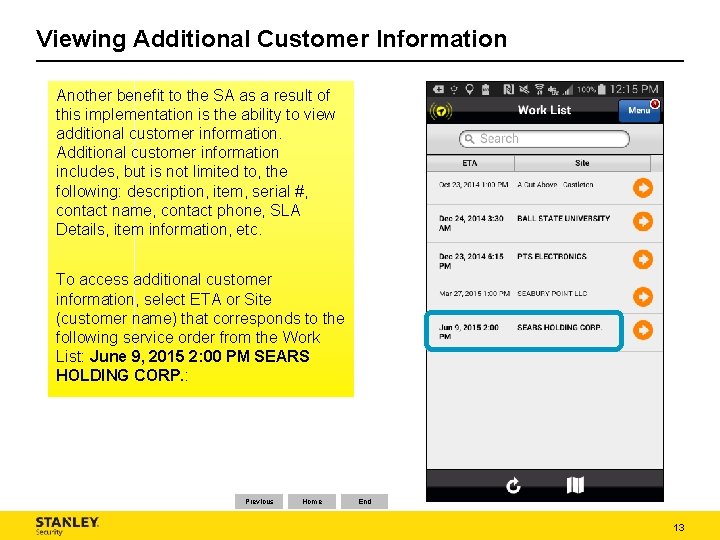Image resolution: width=720 pixels, height=540 pixels.
Task: Tap the Wi-Fi icon in phone status bar
Action: pyautogui.click(x=540, y=90)
